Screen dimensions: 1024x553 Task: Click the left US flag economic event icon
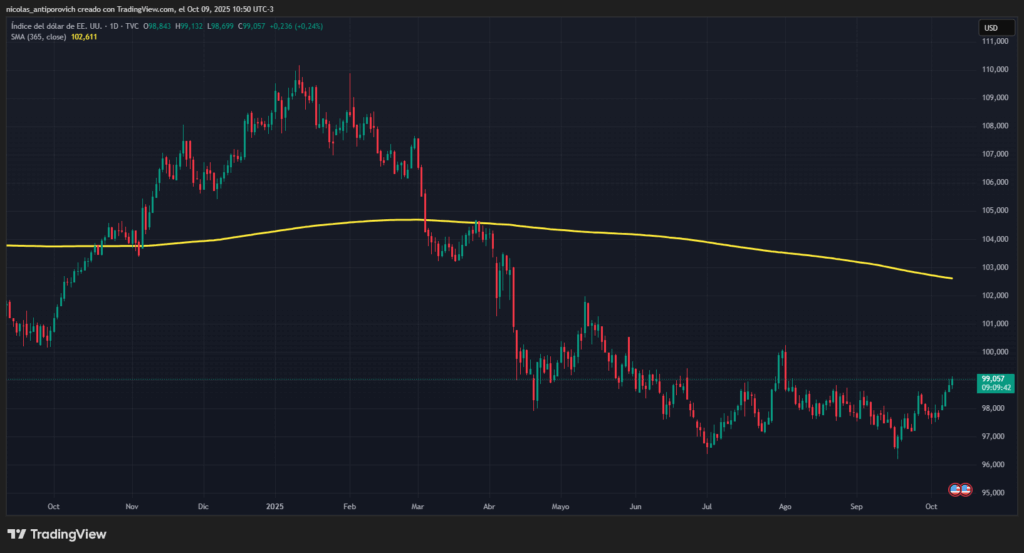tap(955, 489)
